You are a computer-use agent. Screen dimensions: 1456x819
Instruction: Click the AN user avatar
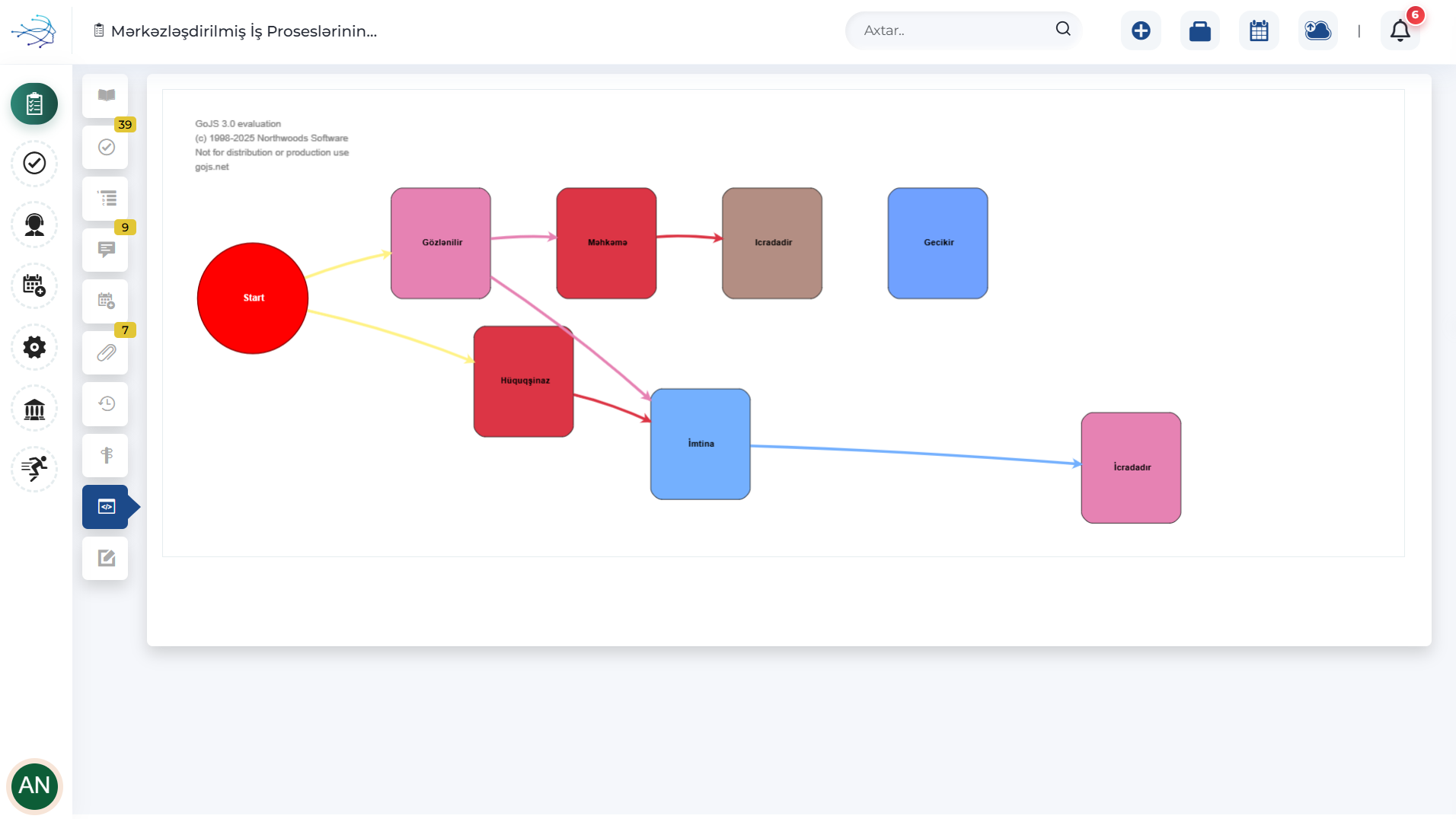[34, 786]
